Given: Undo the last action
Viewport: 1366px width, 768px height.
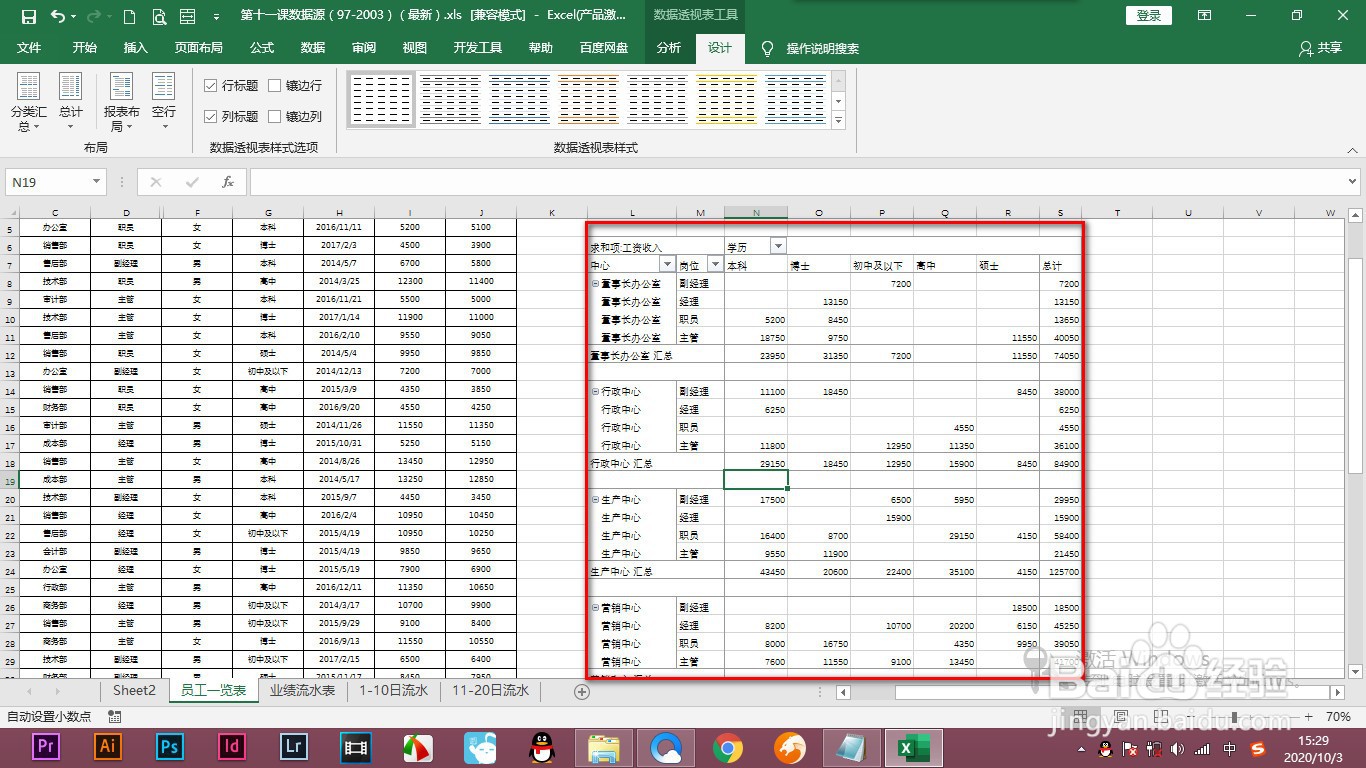Looking at the screenshot, I should click(x=58, y=16).
